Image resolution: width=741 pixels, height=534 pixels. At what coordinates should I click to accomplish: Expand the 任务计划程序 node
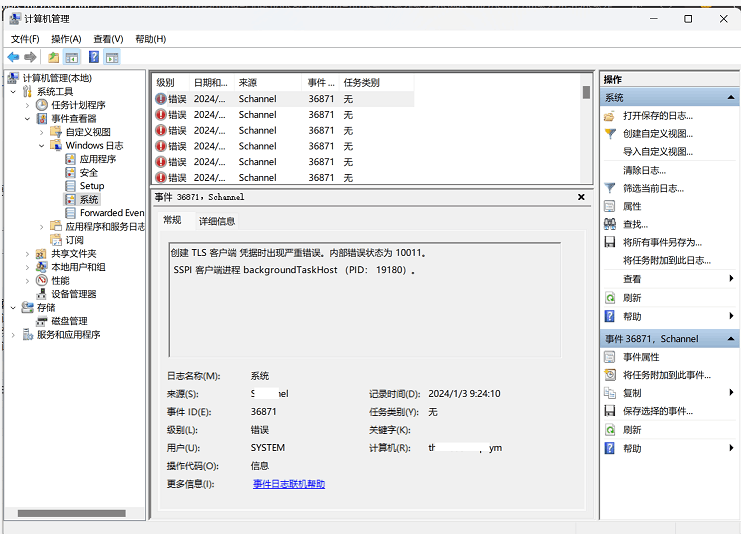coord(27,105)
